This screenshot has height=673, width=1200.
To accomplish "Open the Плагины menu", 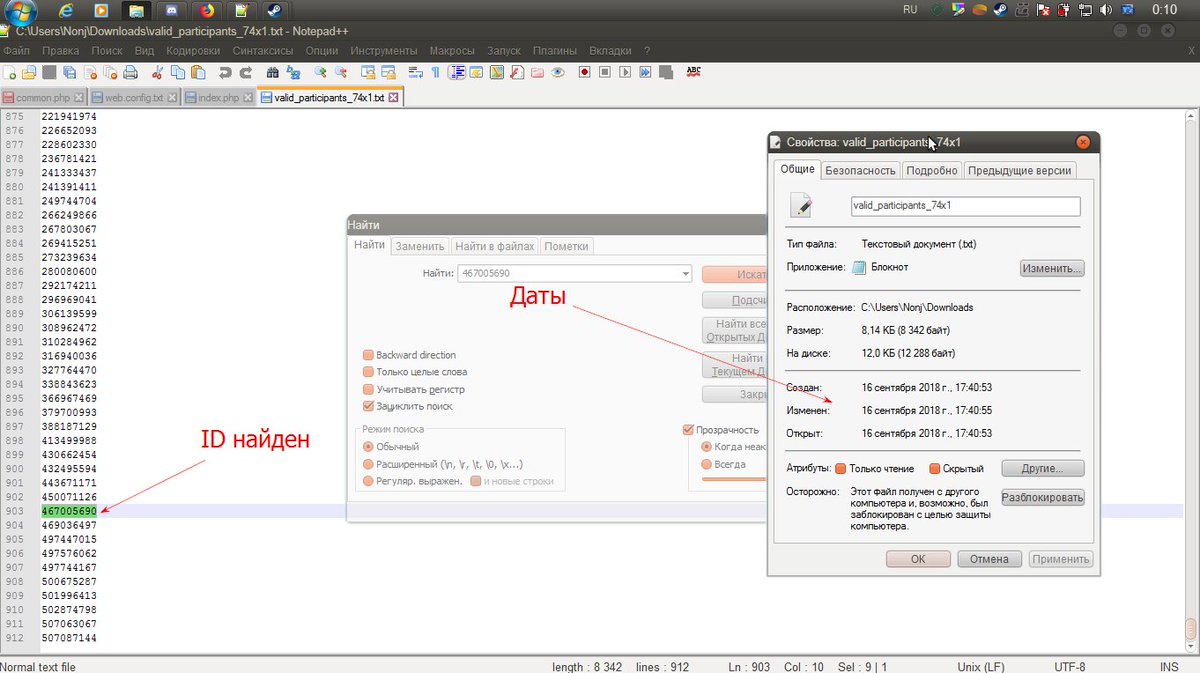I will click(554, 50).
